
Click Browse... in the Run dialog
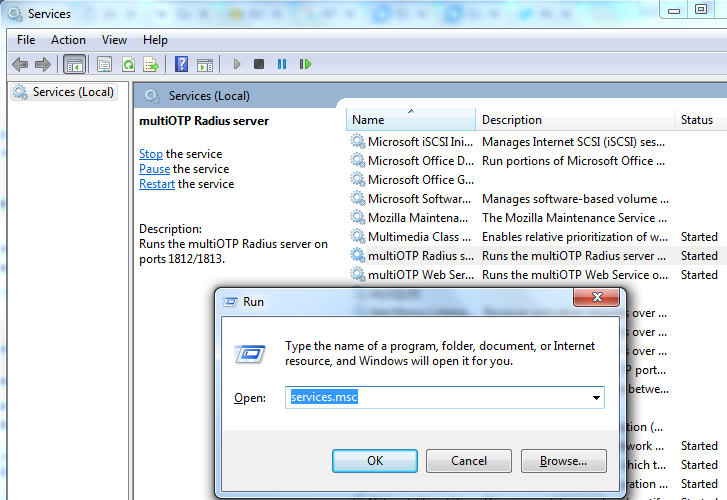[563, 461]
